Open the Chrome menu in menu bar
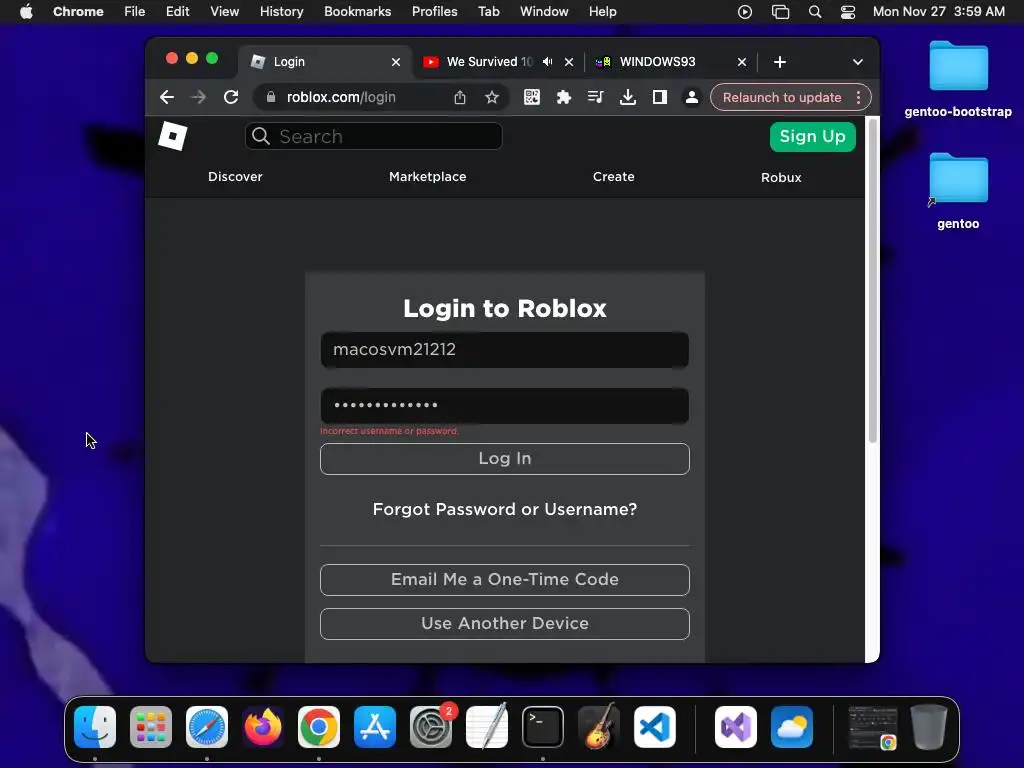The width and height of the screenshot is (1024, 768). point(78,12)
